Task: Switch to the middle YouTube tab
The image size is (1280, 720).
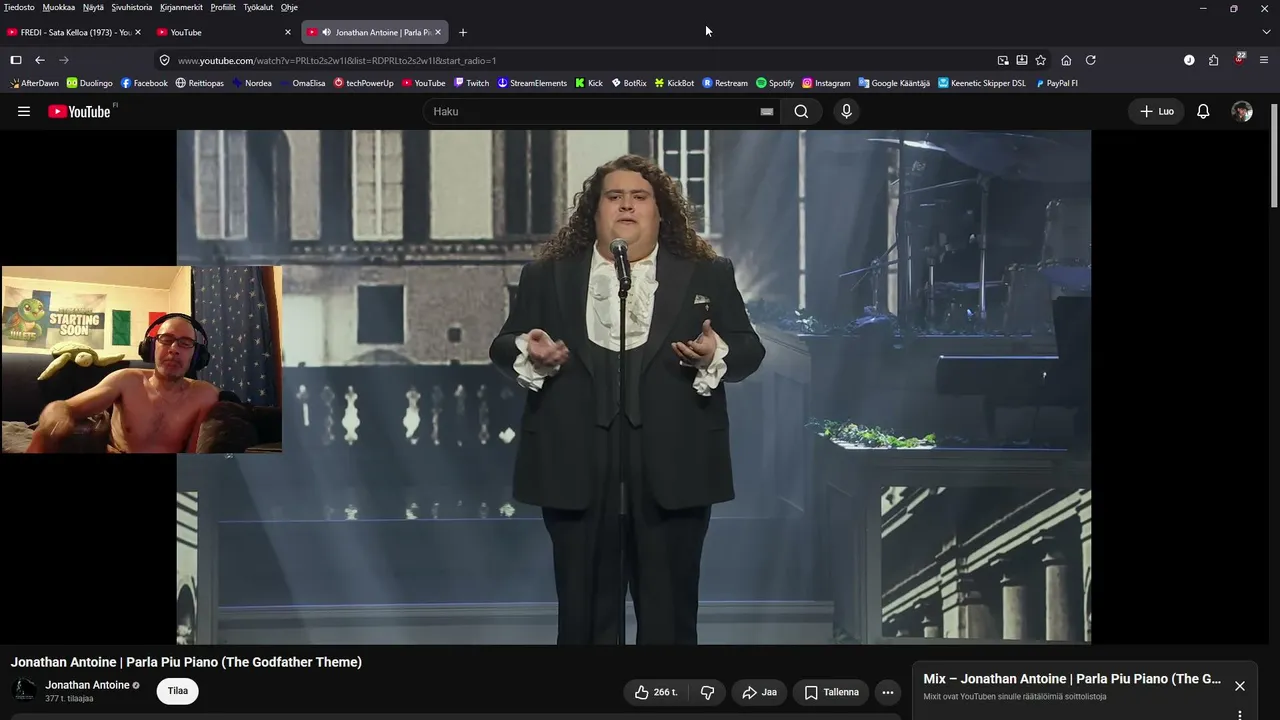Action: pos(224,32)
